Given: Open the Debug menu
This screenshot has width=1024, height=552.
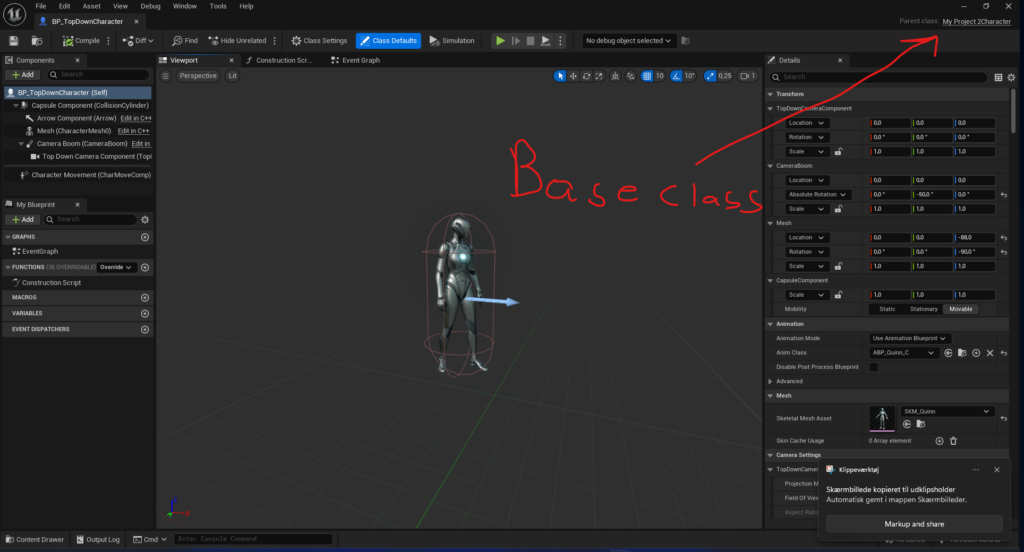Looking at the screenshot, I should coord(150,6).
